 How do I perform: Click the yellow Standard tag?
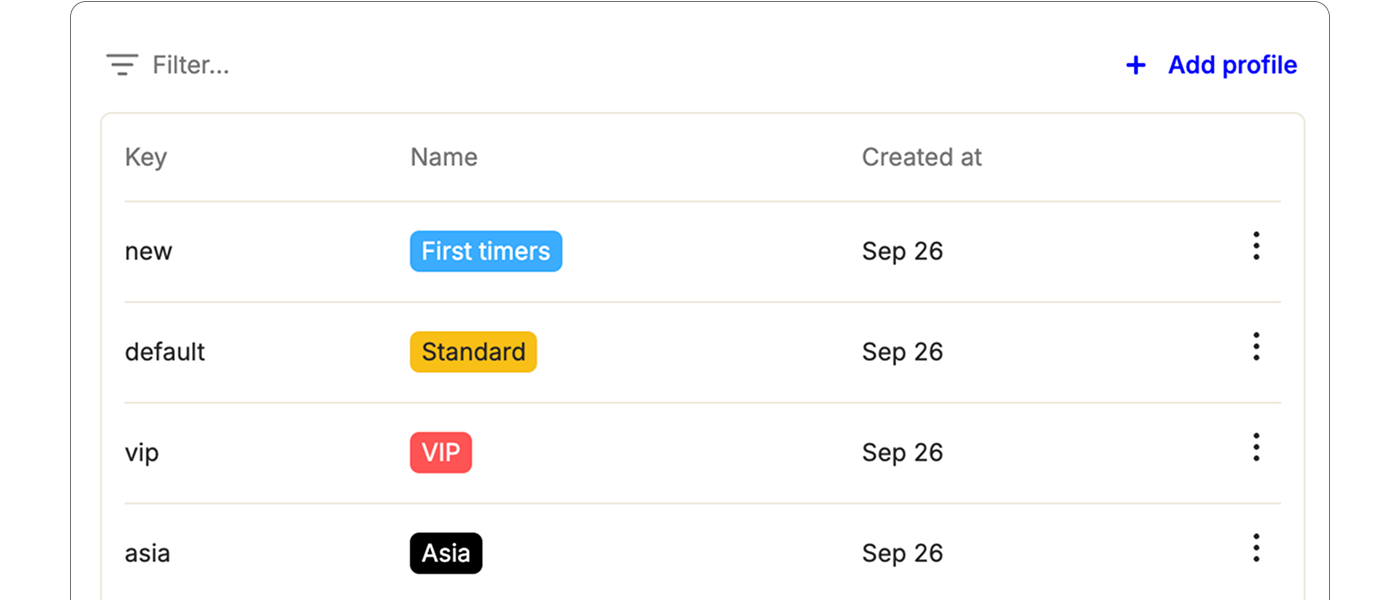pyautogui.click(x=473, y=352)
